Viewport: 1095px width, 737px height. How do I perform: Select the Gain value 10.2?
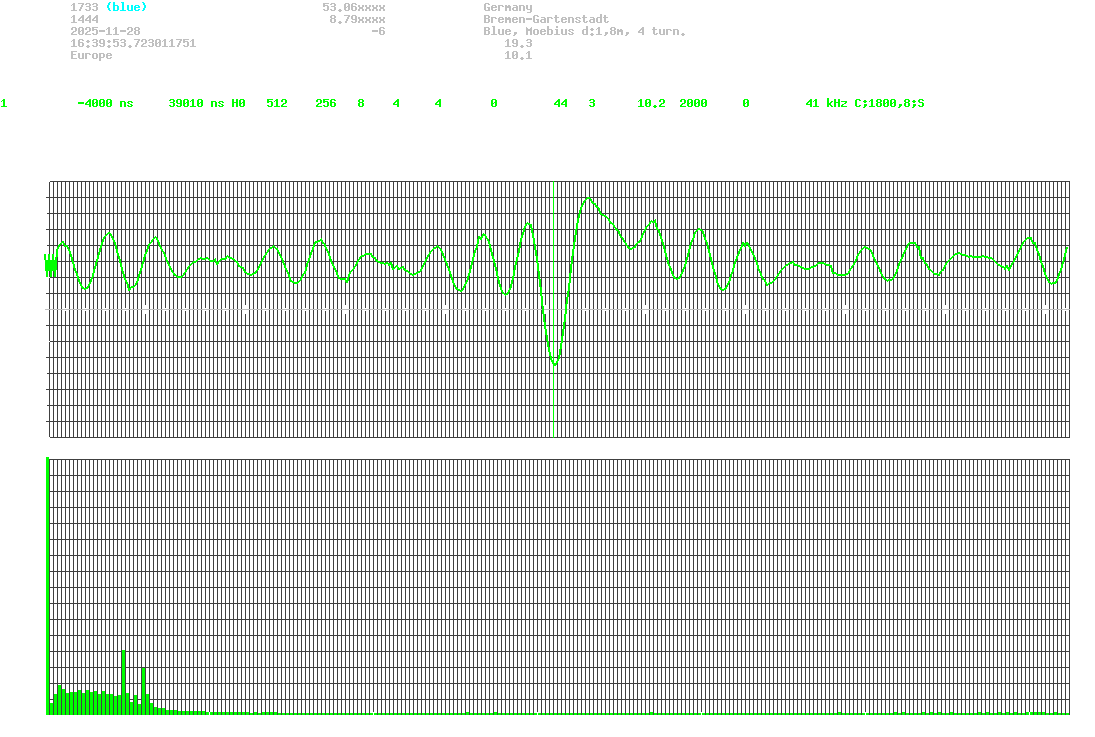pyautogui.click(x=651, y=103)
